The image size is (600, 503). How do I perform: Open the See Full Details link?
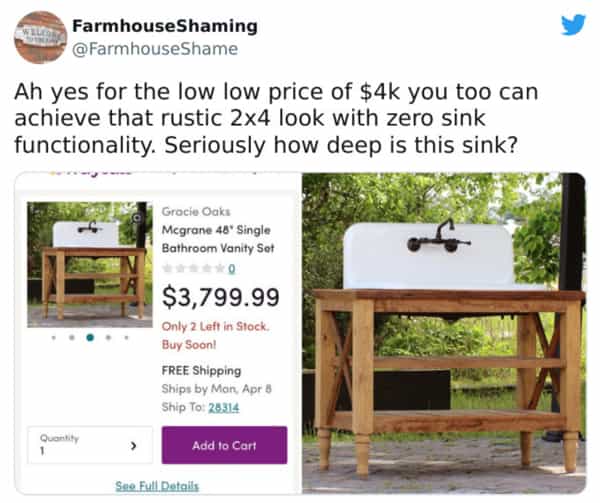pos(157,486)
